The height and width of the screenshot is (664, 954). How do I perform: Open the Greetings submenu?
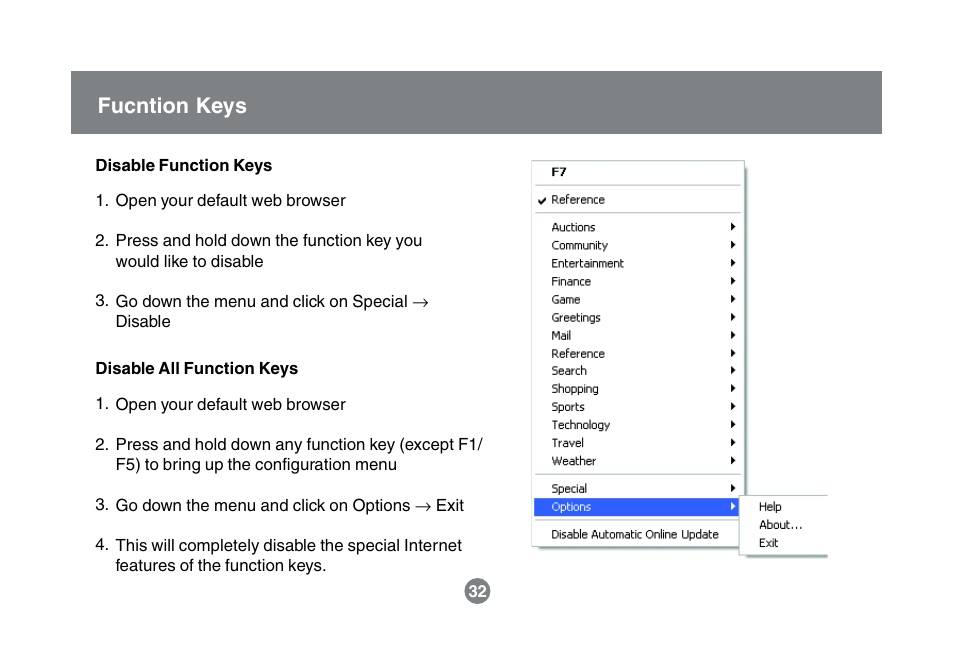[638, 318]
